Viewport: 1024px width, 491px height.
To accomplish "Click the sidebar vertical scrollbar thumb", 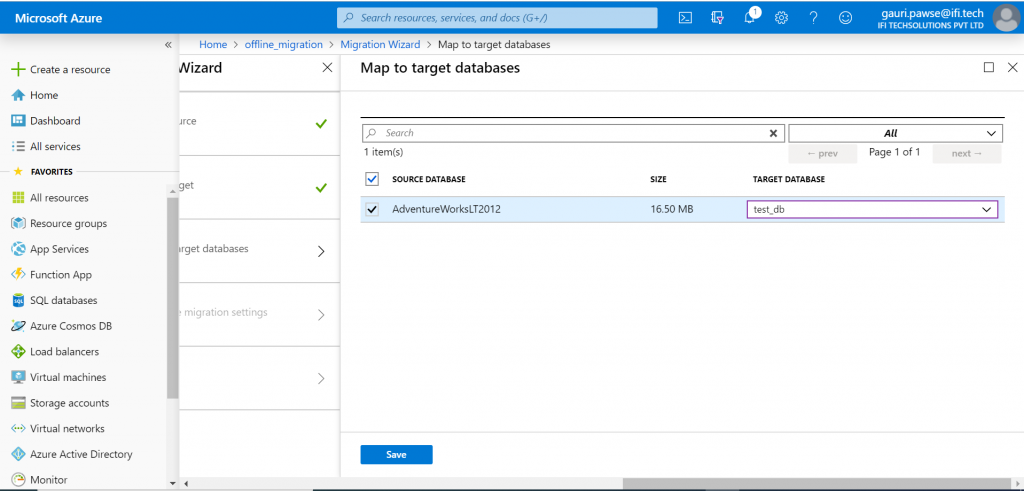I will [x=172, y=297].
